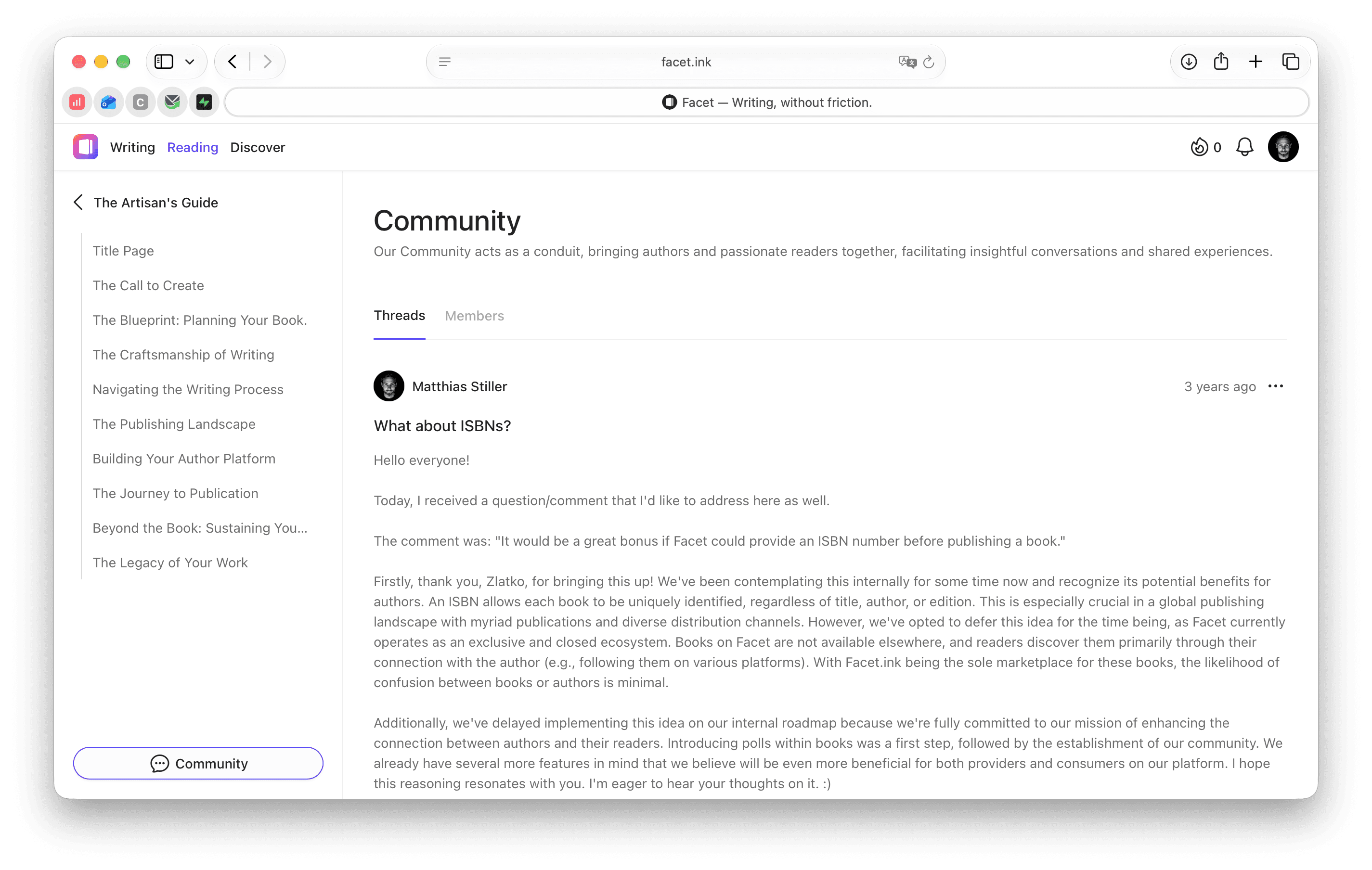This screenshot has width=1372, height=870.
Task: Go back using The Artisan's Guide chevron
Action: coord(78,202)
